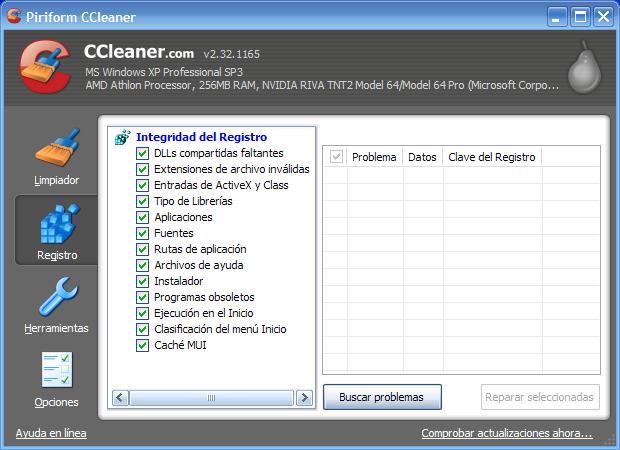Open Opciones checklist icon
The image size is (620, 450).
(57, 370)
